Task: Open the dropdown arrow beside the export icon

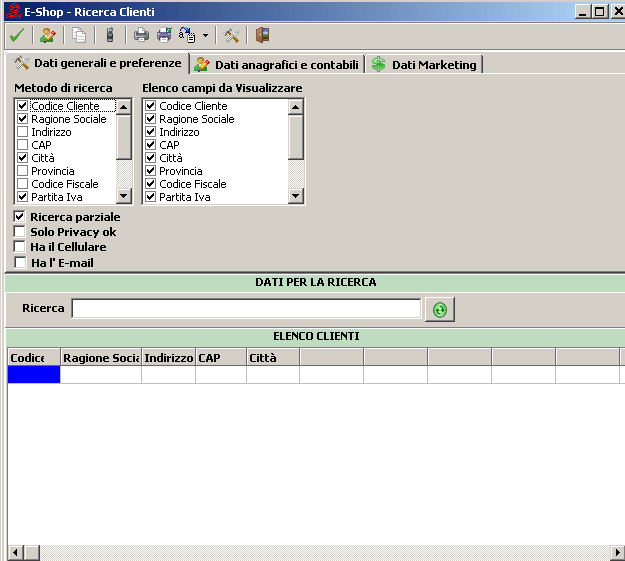Action: pyautogui.click(x=205, y=35)
